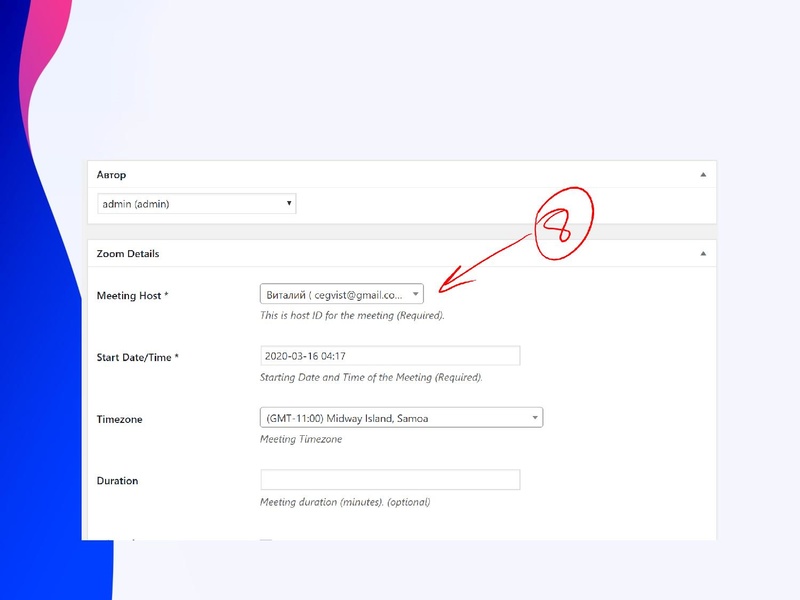Focus the empty Duration input field
This screenshot has width=800, height=600.
pyautogui.click(x=390, y=480)
